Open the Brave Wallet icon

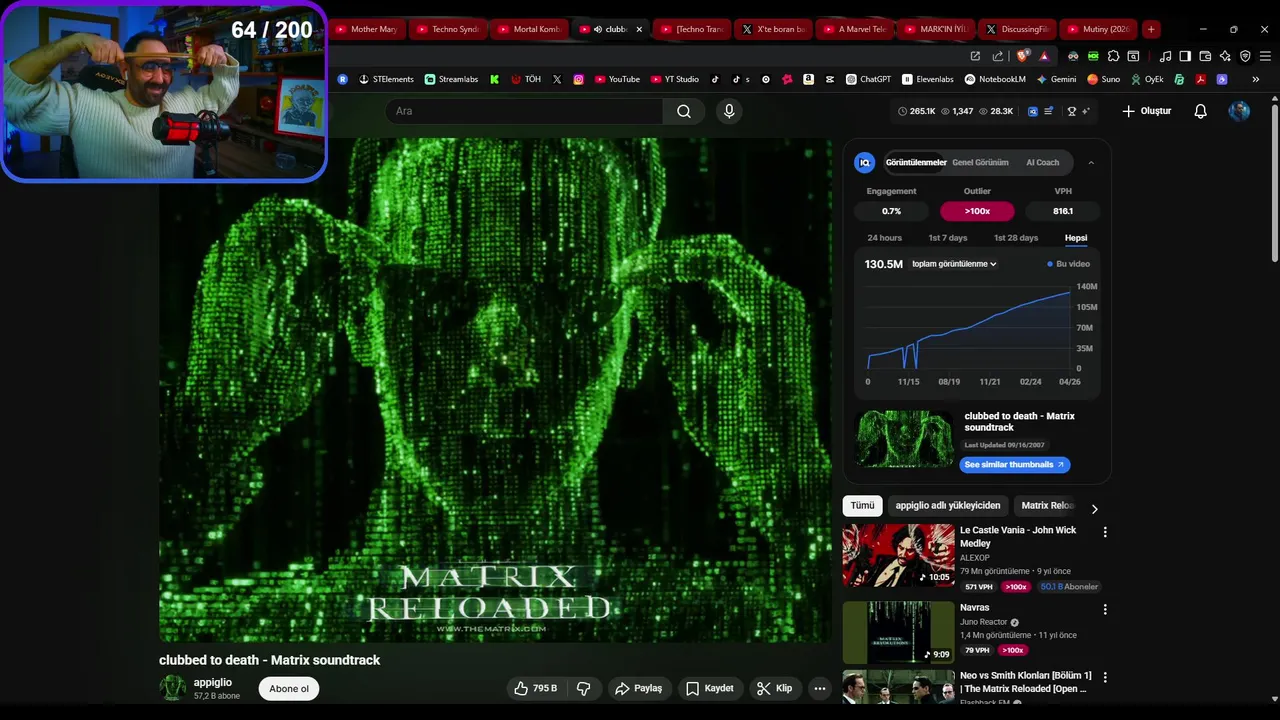(x=1205, y=56)
